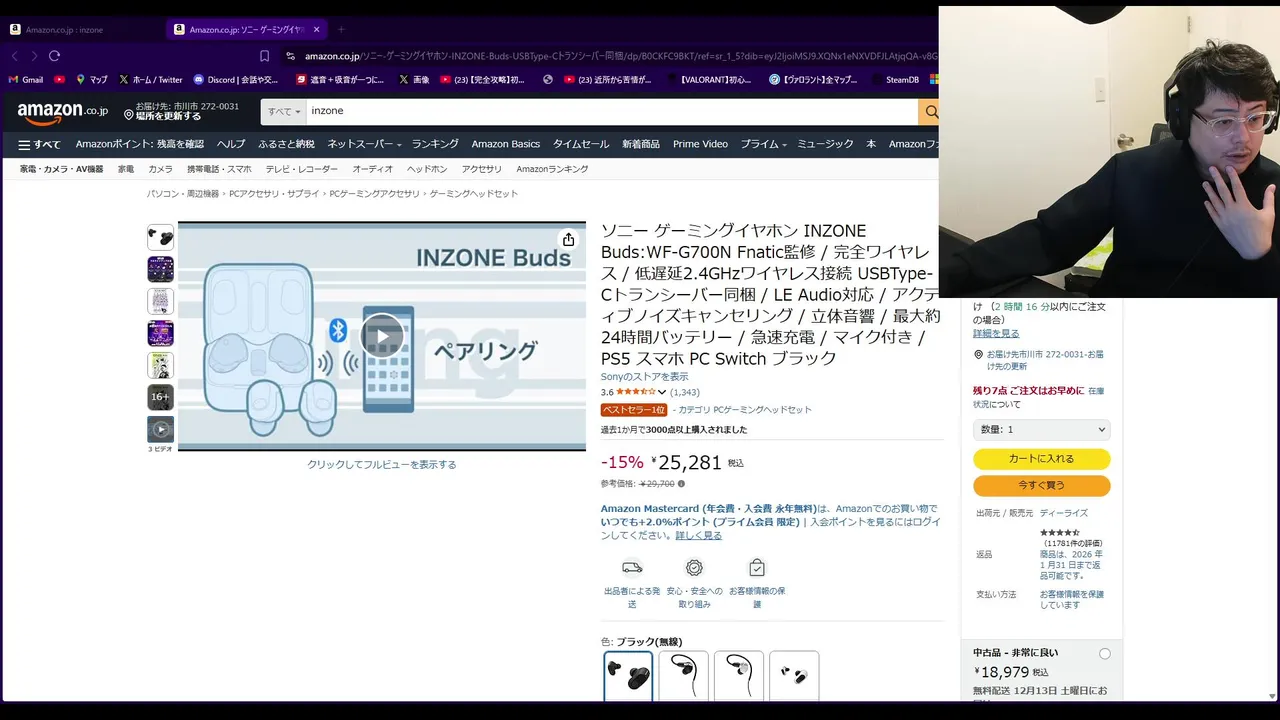Click クリックしてフルビューを表示する text
The width and height of the screenshot is (1280, 720).
point(381,464)
